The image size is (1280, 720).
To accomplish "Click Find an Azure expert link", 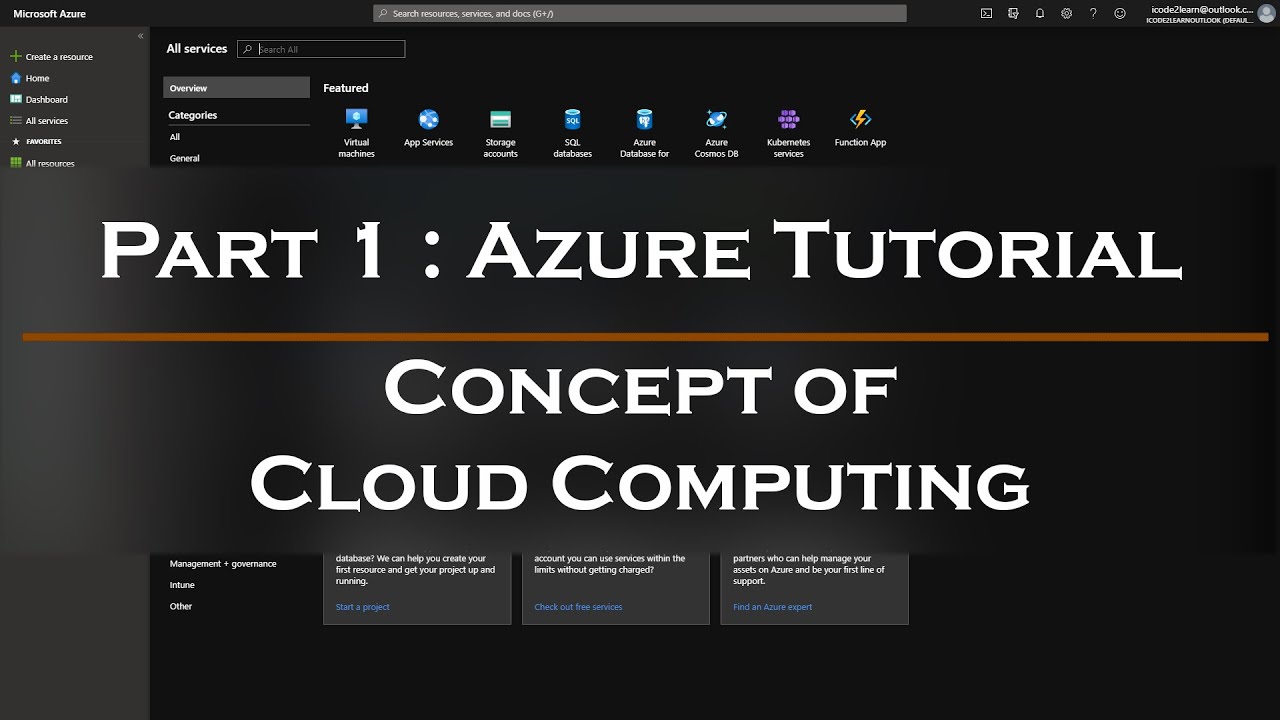I will point(773,607).
